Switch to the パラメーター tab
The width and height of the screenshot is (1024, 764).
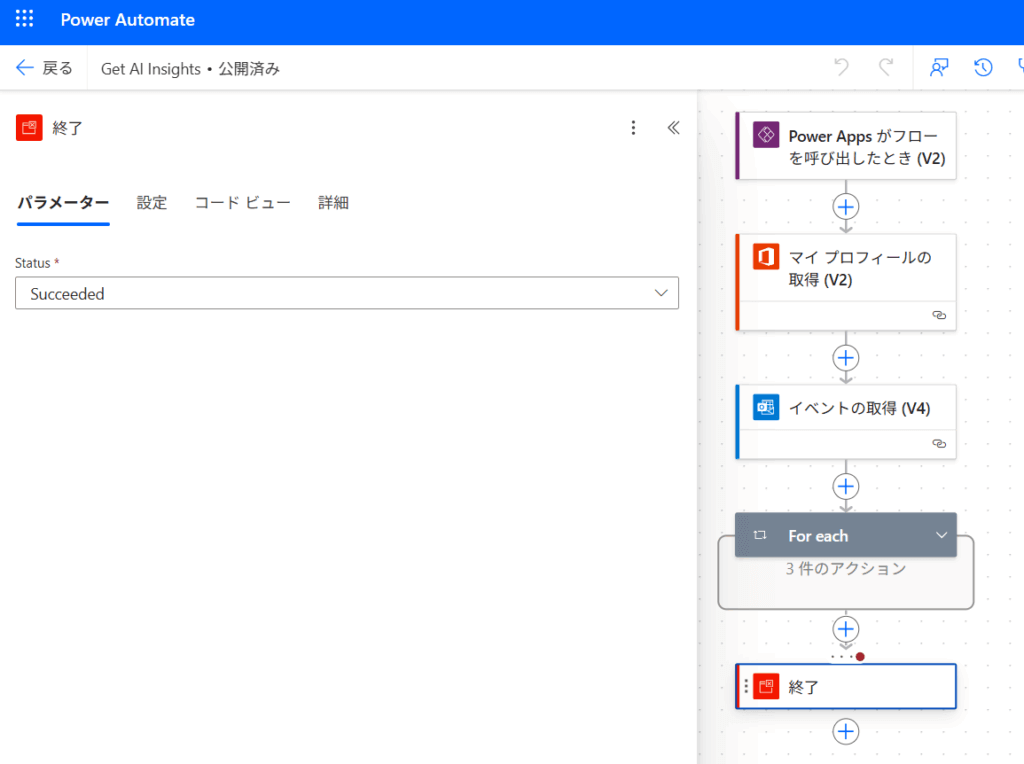coord(63,202)
